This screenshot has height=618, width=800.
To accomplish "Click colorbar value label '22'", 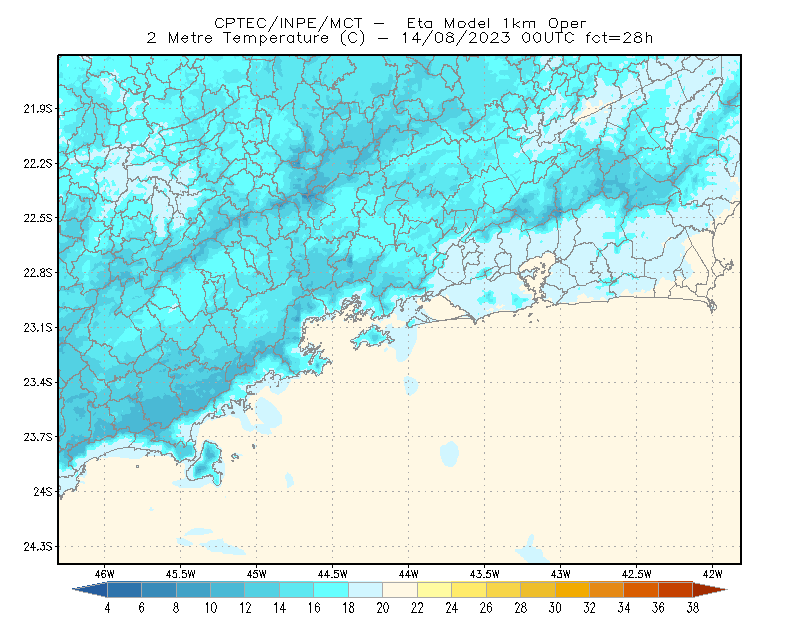I will click(417, 608).
